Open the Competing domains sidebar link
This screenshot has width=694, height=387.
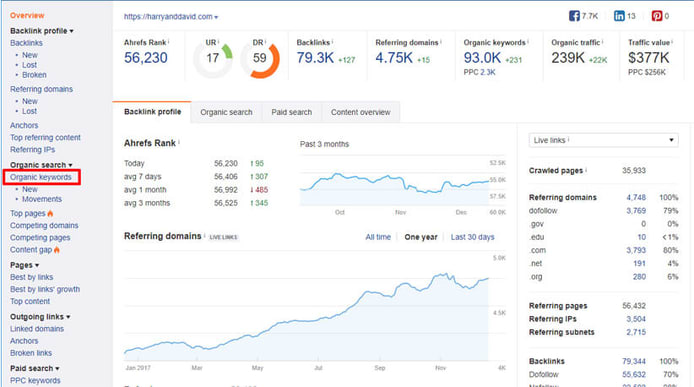point(44,225)
